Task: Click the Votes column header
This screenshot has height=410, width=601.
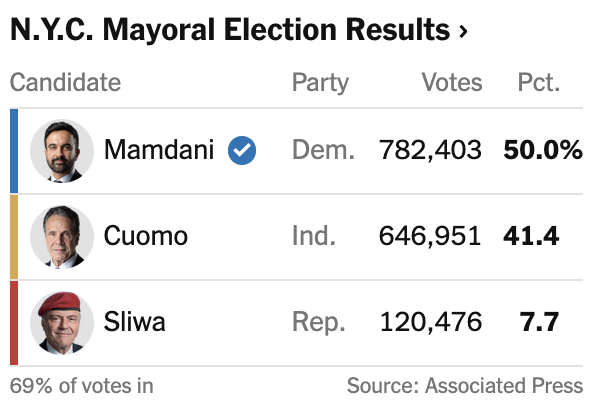Action: [451, 82]
